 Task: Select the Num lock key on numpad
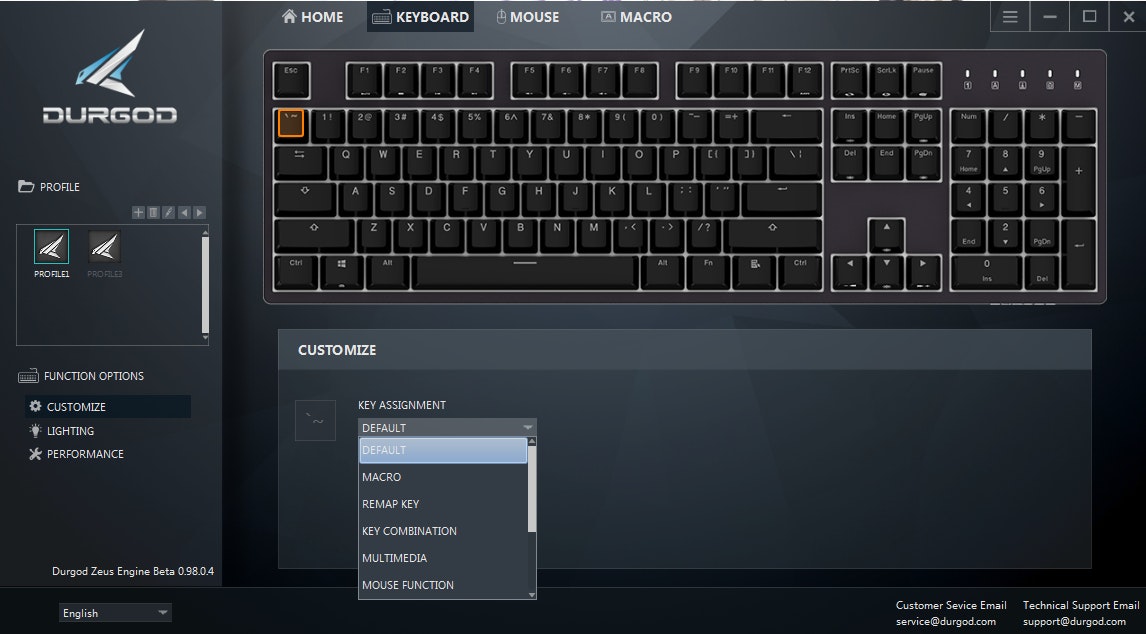click(968, 126)
